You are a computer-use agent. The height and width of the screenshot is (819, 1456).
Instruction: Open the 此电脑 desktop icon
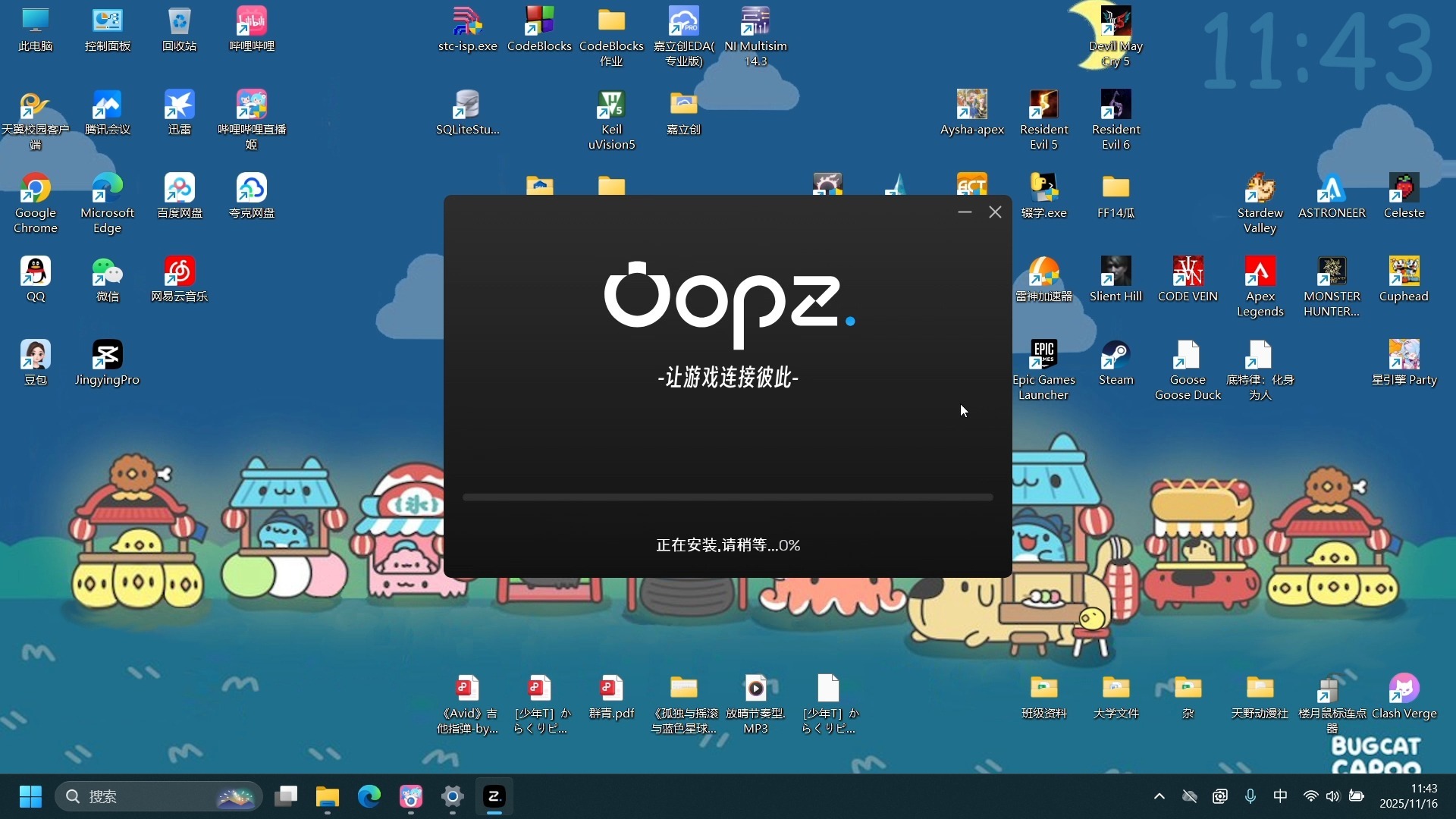[x=36, y=30]
